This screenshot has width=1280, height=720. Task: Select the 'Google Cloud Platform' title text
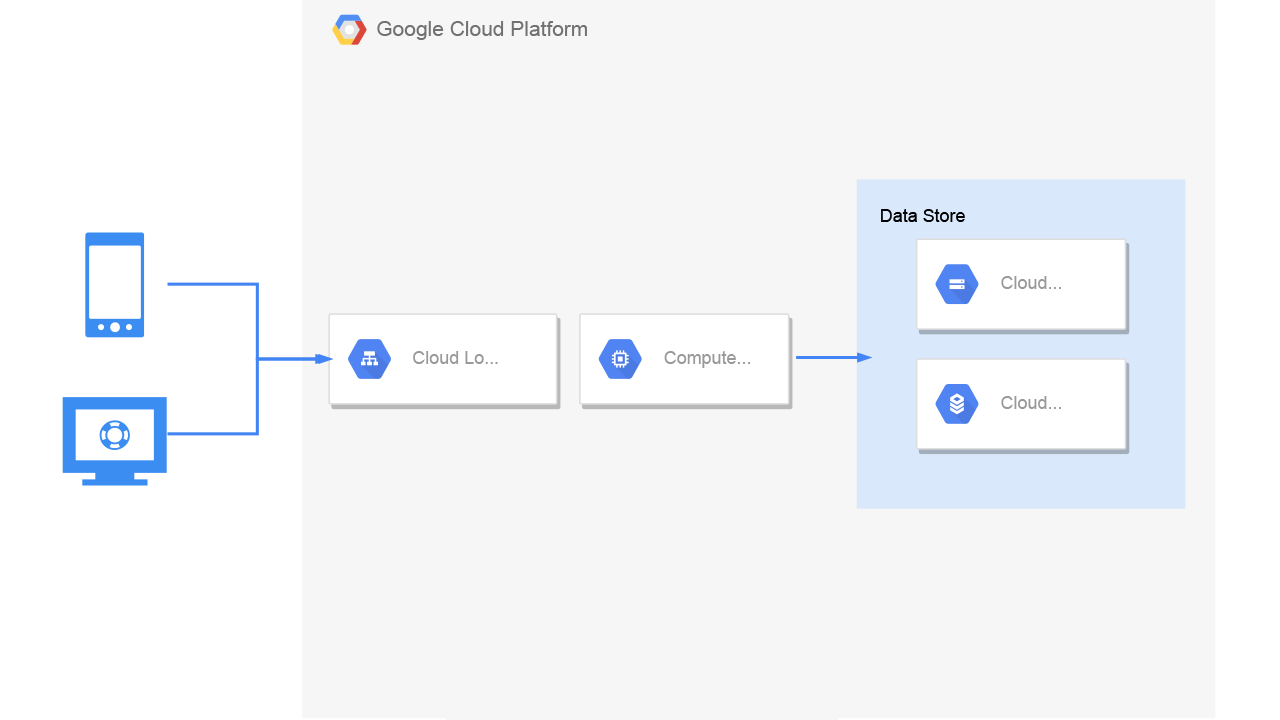pyautogui.click(x=482, y=29)
